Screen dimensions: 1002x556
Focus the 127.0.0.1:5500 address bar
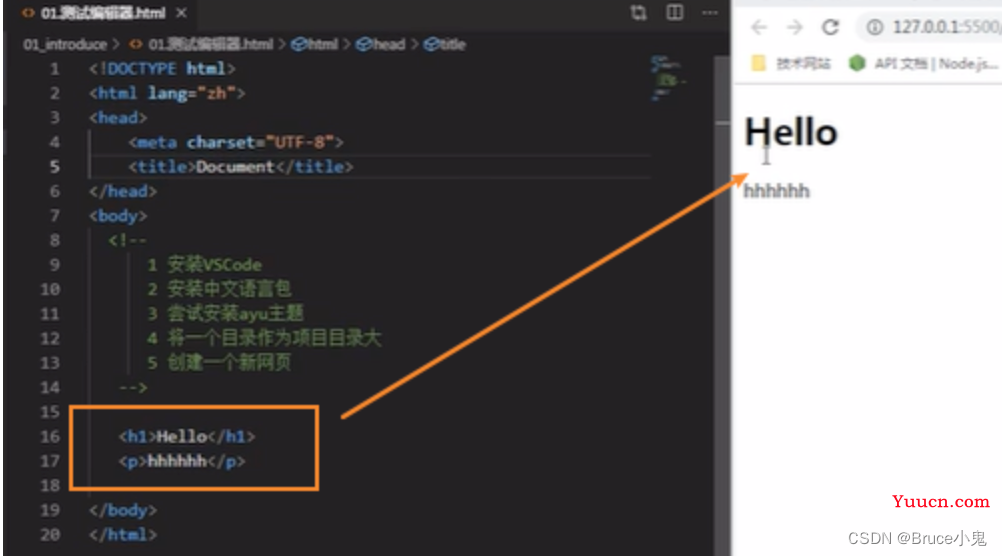pyautogui.click(x=946, y=27)
